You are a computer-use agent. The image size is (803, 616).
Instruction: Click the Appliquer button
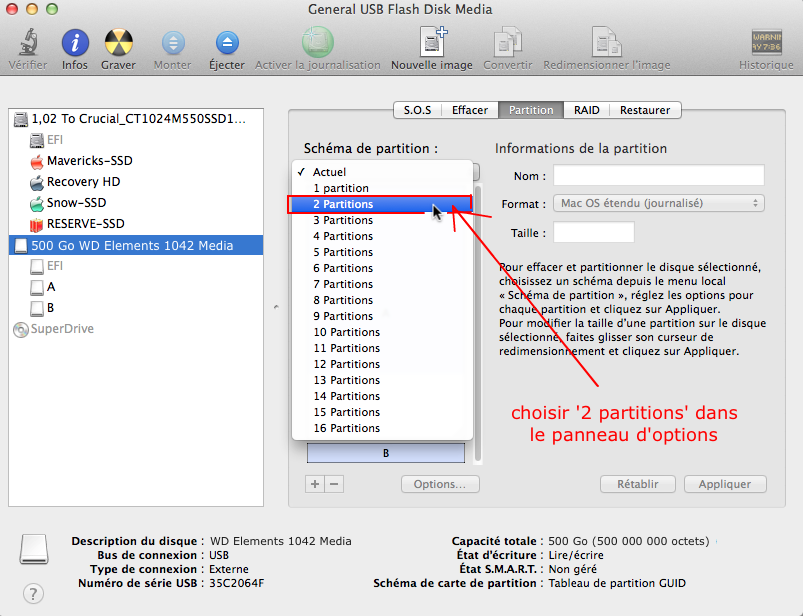pyautogui.click(x=725, y=484)
